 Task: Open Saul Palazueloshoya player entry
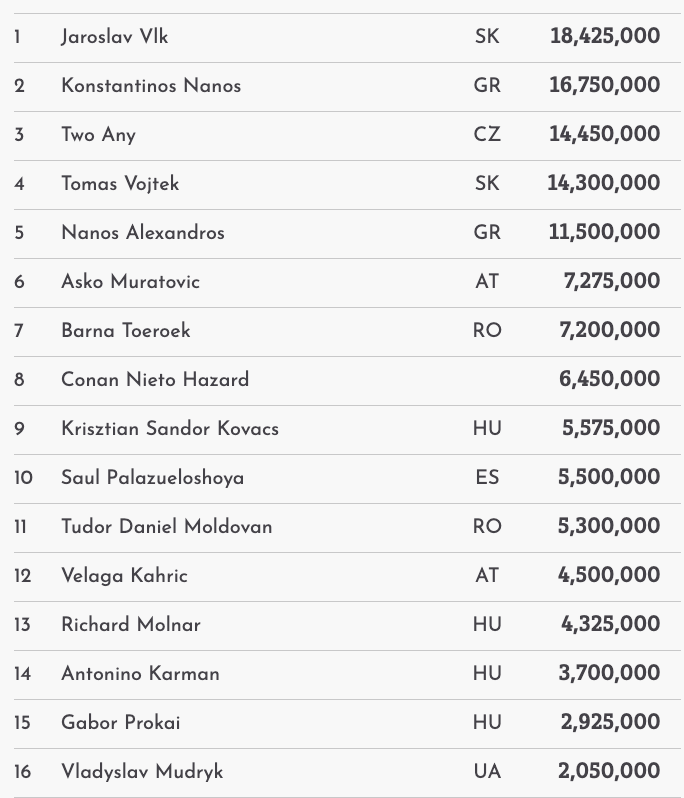click(x=153, y=478)
